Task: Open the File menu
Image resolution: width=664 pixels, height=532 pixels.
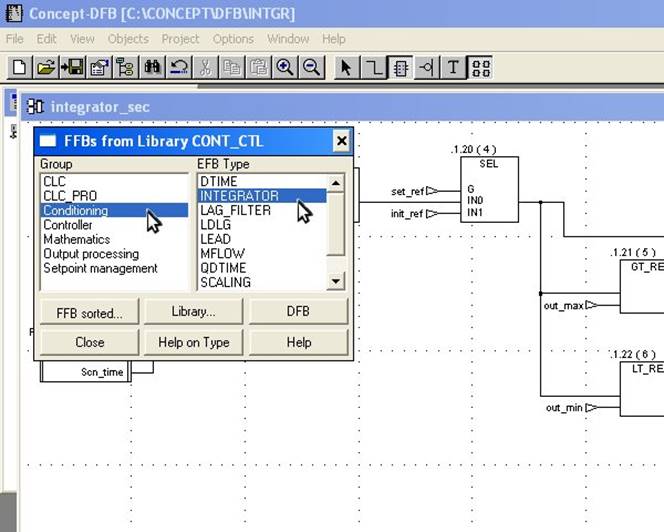Action: [15, 39]
